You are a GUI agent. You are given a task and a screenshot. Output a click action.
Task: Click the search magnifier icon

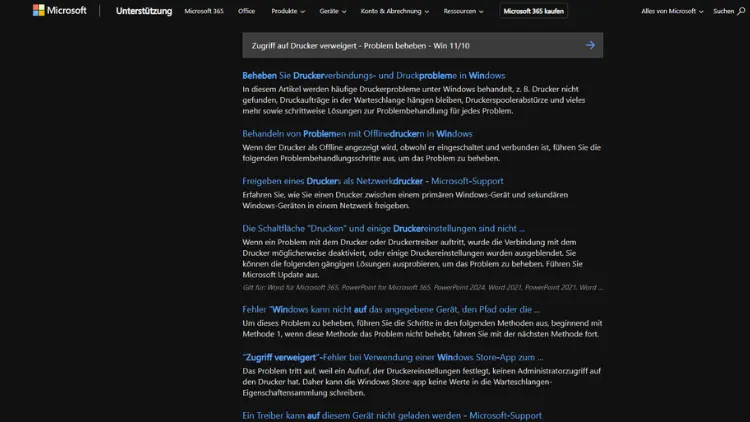tap(741, 11)
